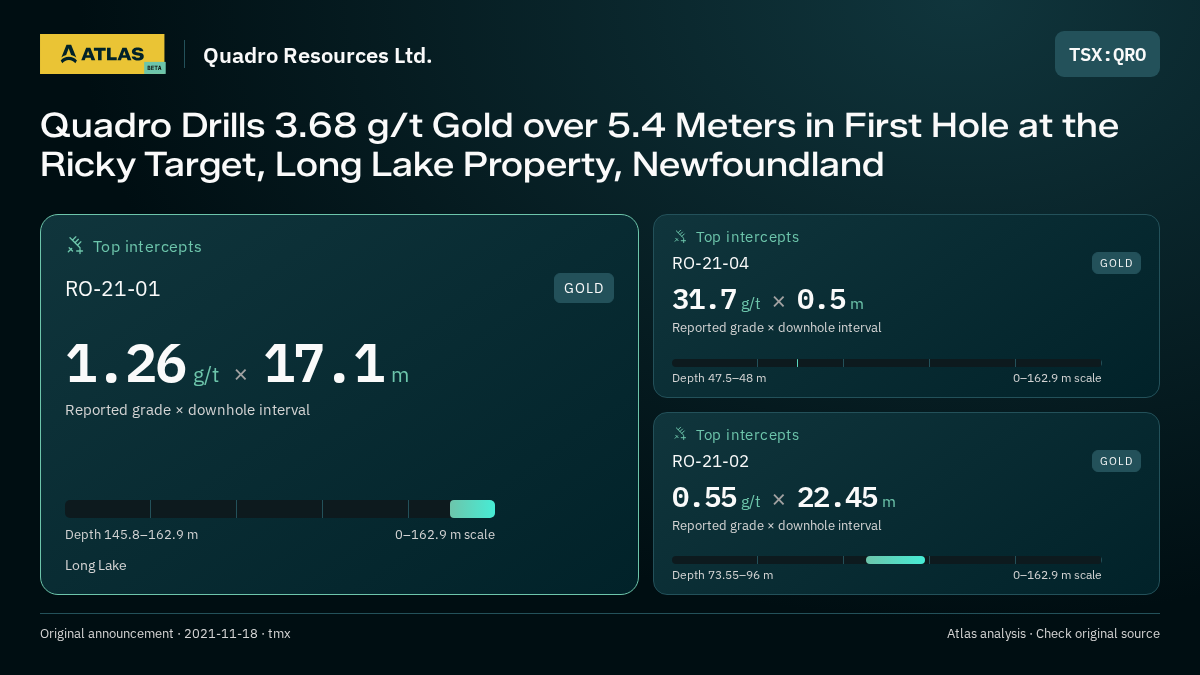Click the hole ID RO-21-04
The width and height of the screenshot is (1200, 675).
click(710, 263)
